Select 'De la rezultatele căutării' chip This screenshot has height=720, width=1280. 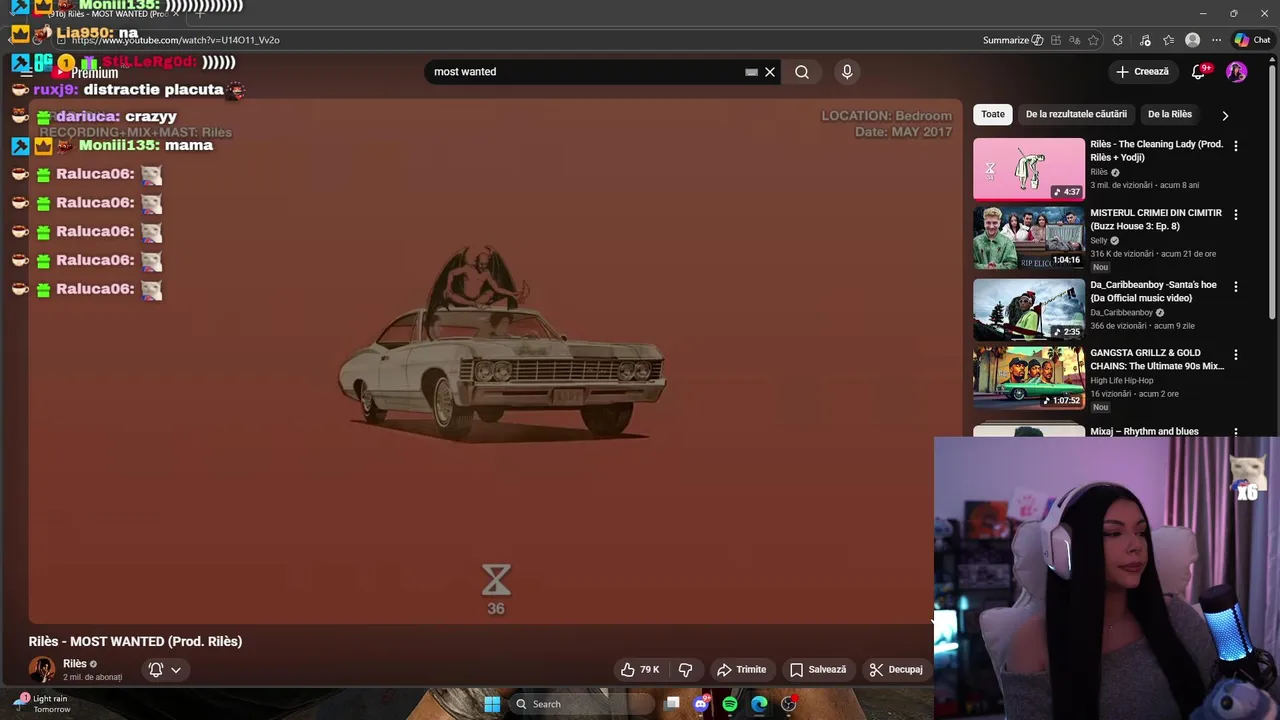(1076, 114)
